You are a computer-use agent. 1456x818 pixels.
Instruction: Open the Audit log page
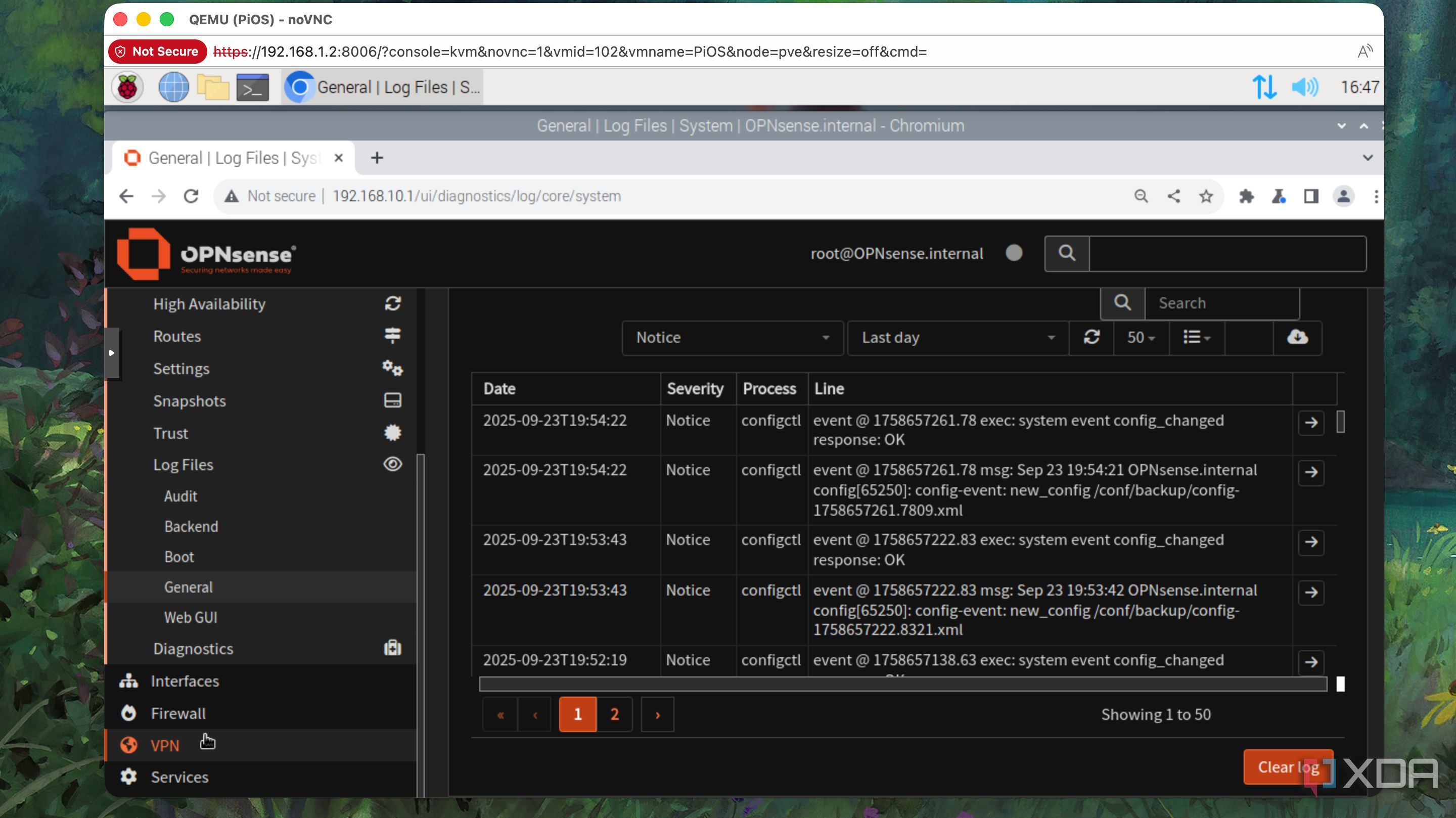point(180,496)
